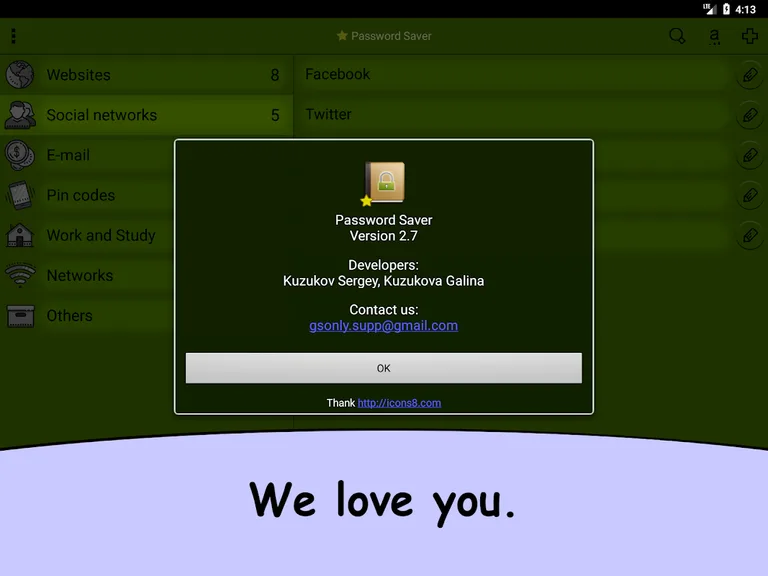Open the Twitter entry
Image resolution: width=768 pixels, height=576 pixels.
pyautogui.click(x=513, y=115)
